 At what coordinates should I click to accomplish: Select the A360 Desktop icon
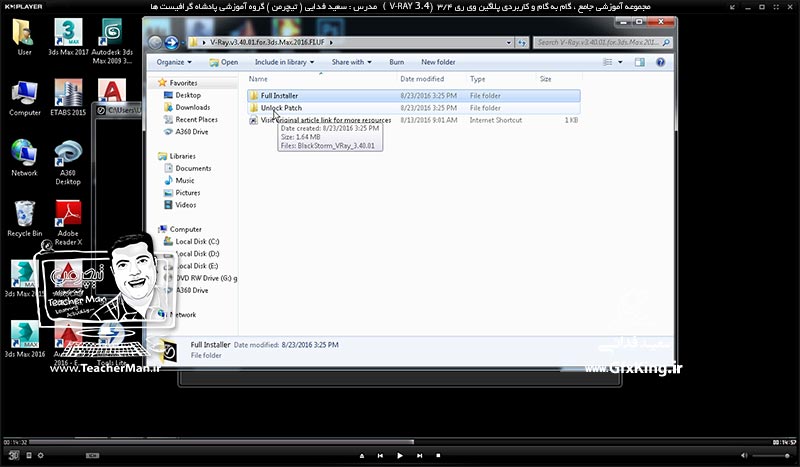[68, 162]
